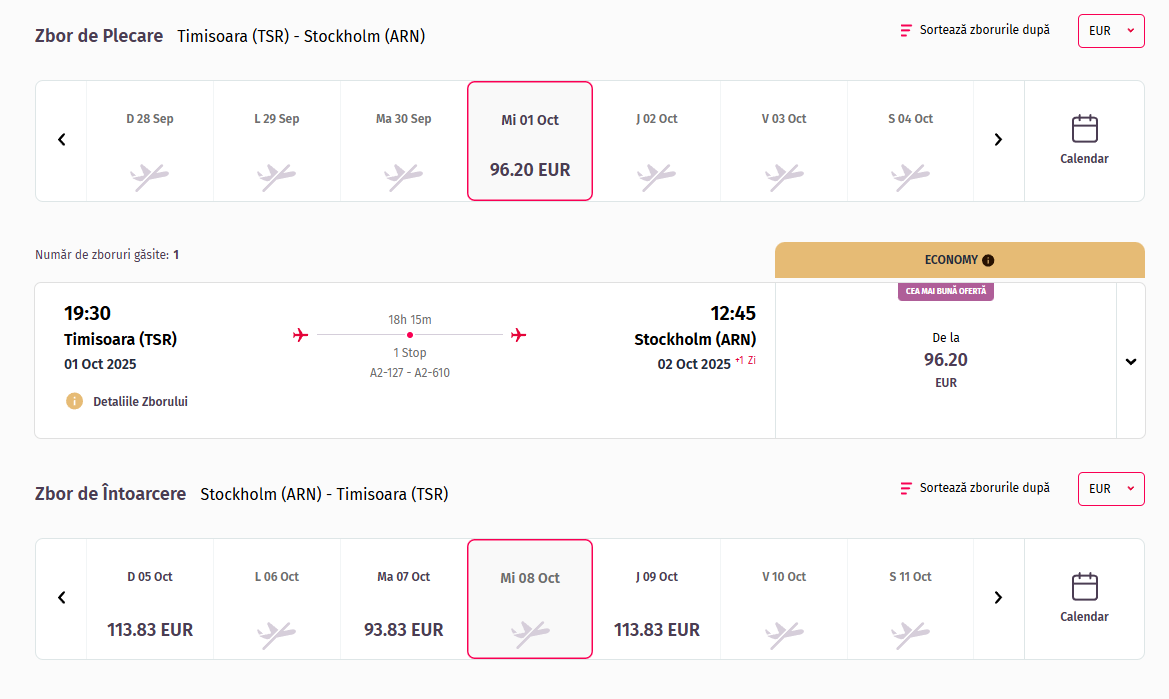This screenshot has height=699, width=1169.
Task: Open the return flight Calendar icon
Action: (x=1084, y=587)
